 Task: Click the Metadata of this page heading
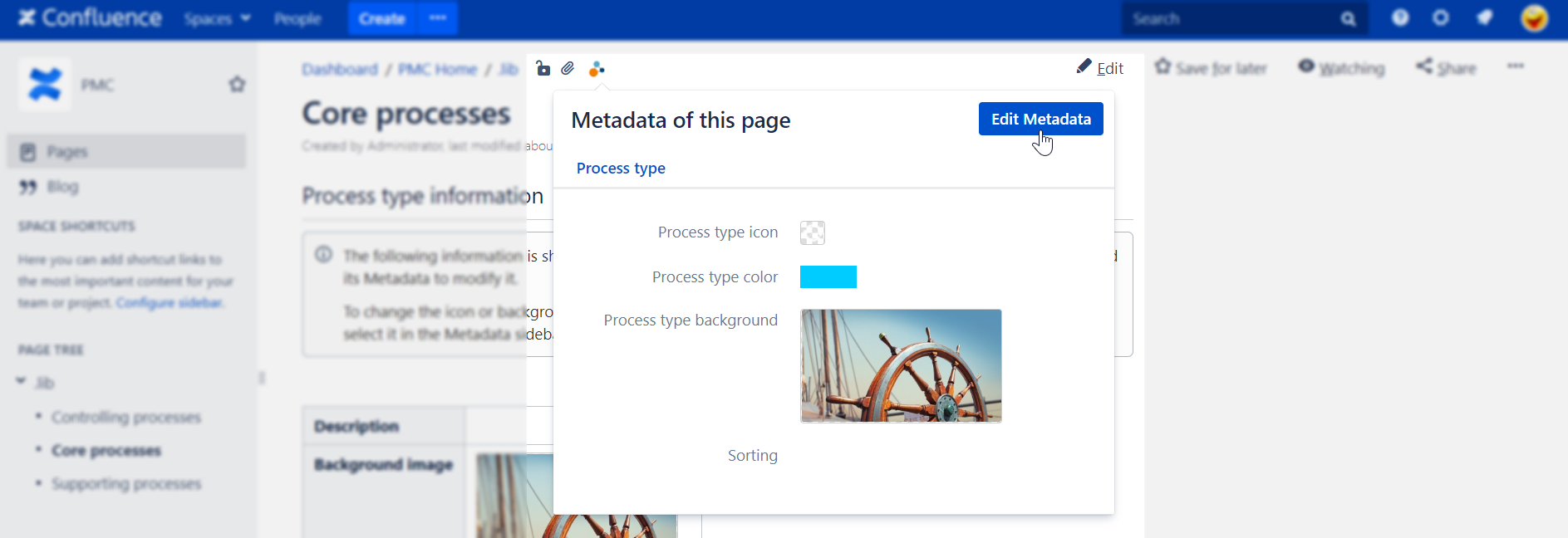click(681, 120)
